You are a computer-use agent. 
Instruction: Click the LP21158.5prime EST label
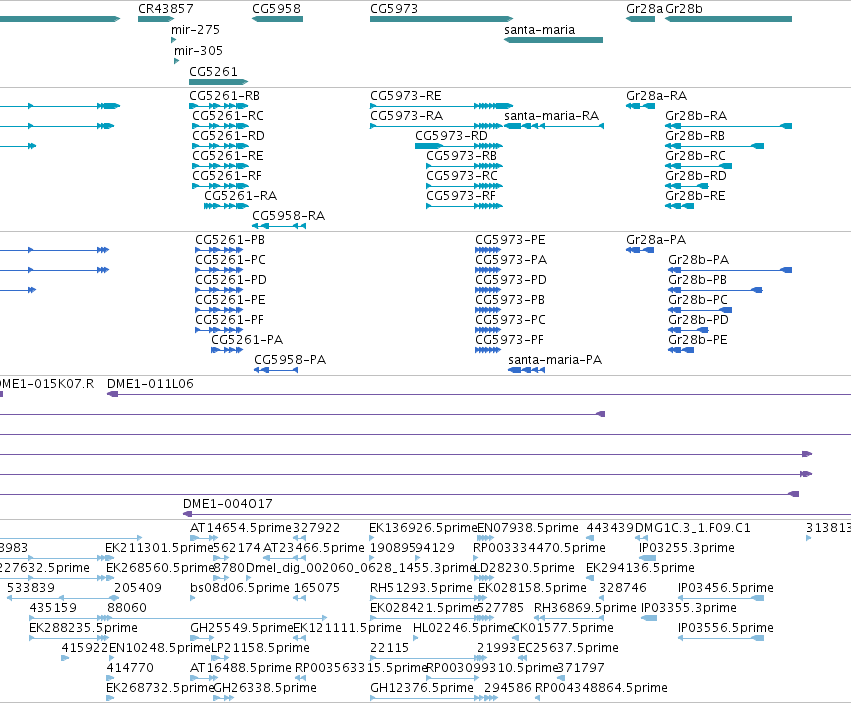260,648
